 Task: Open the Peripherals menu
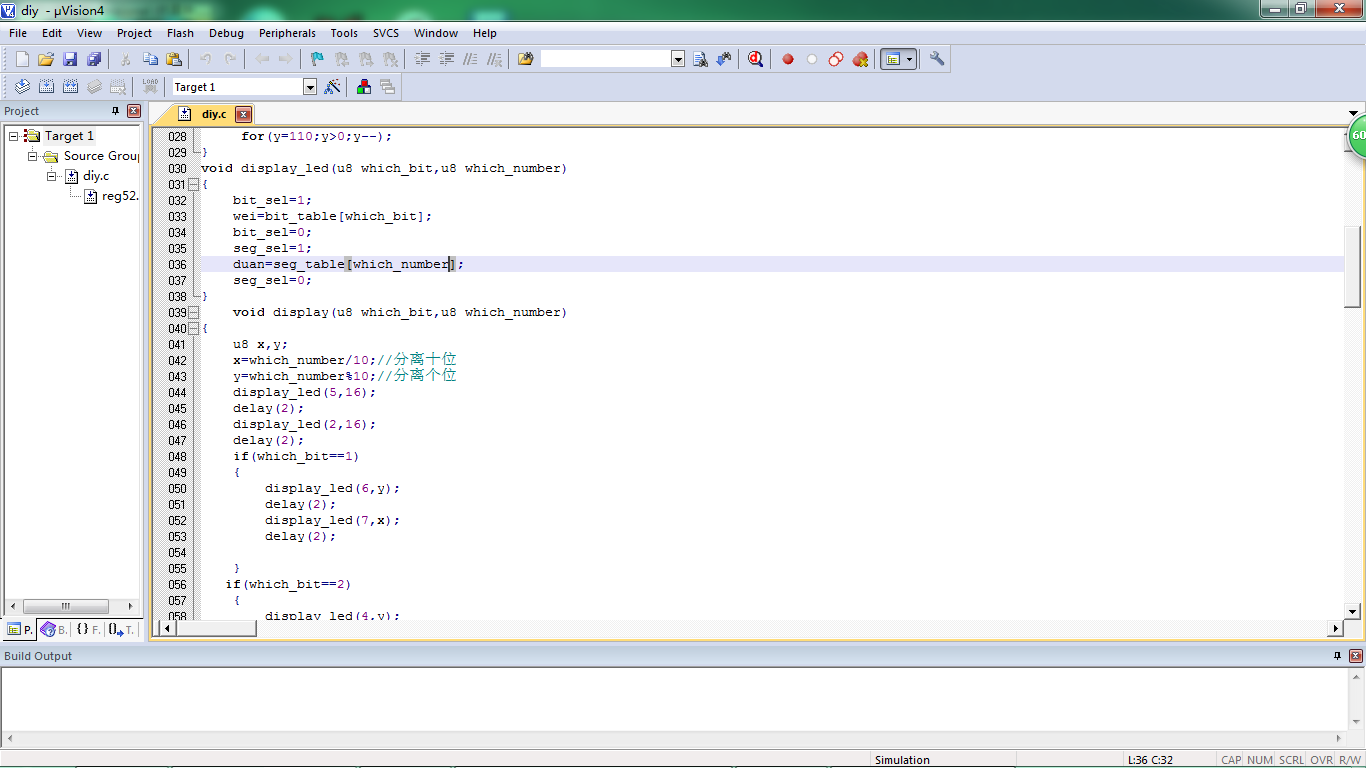point(287,33)
